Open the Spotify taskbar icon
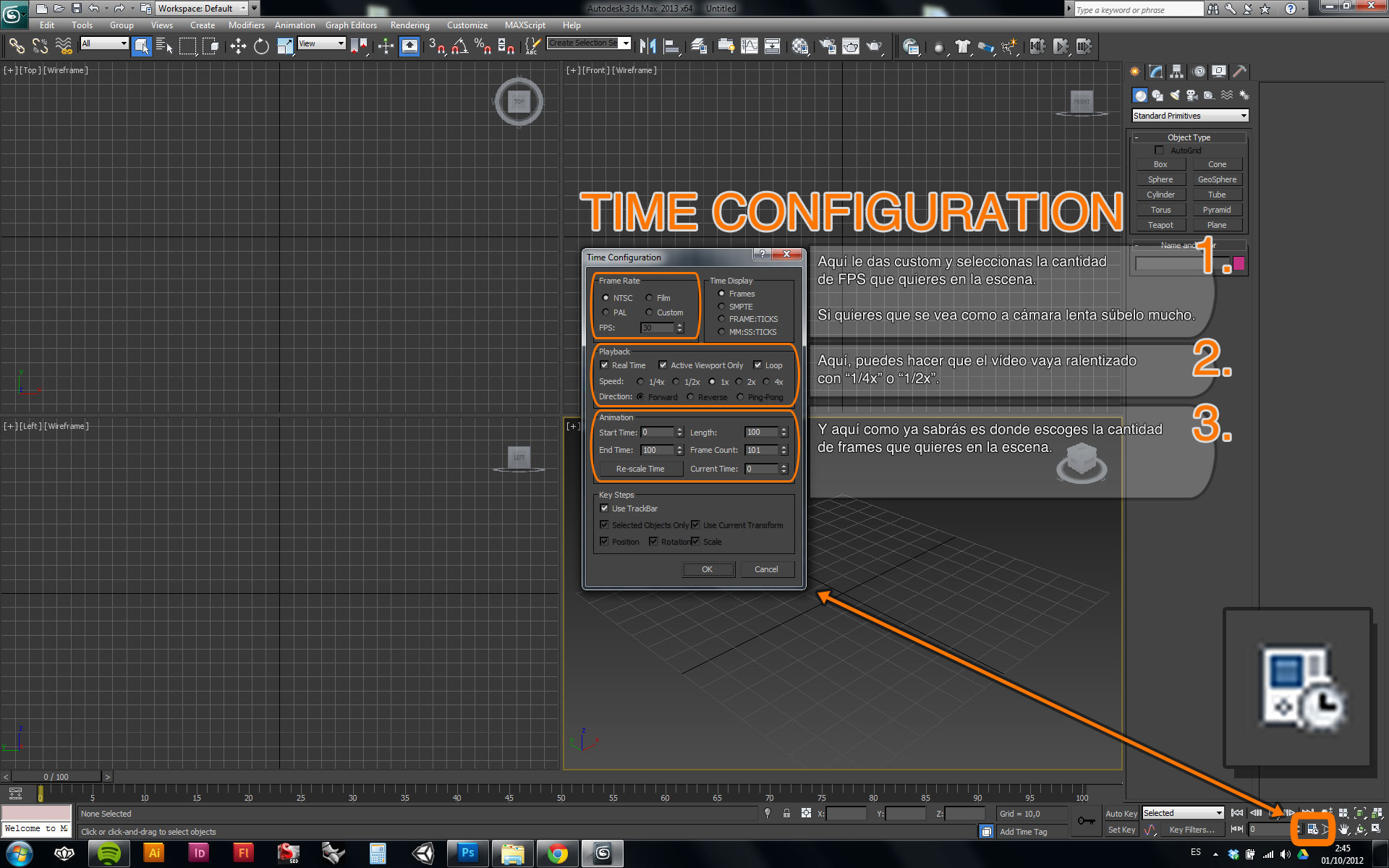The height and width of the screenshot is (868, 1389). click(x=109, y=854)
